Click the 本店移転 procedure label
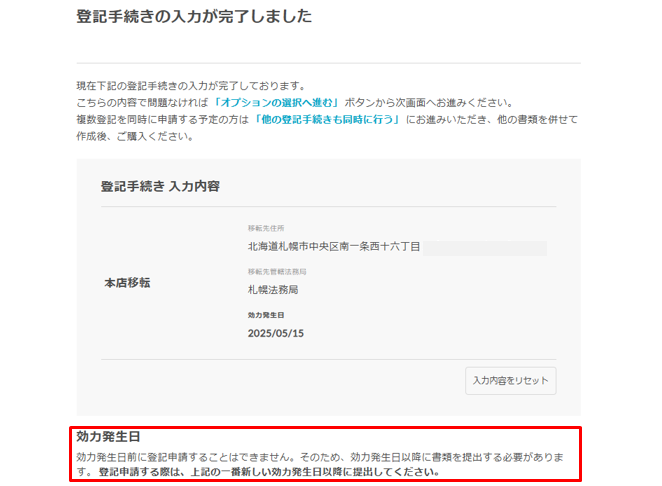This screenshot has height=486, width=662. pos(127,283)
